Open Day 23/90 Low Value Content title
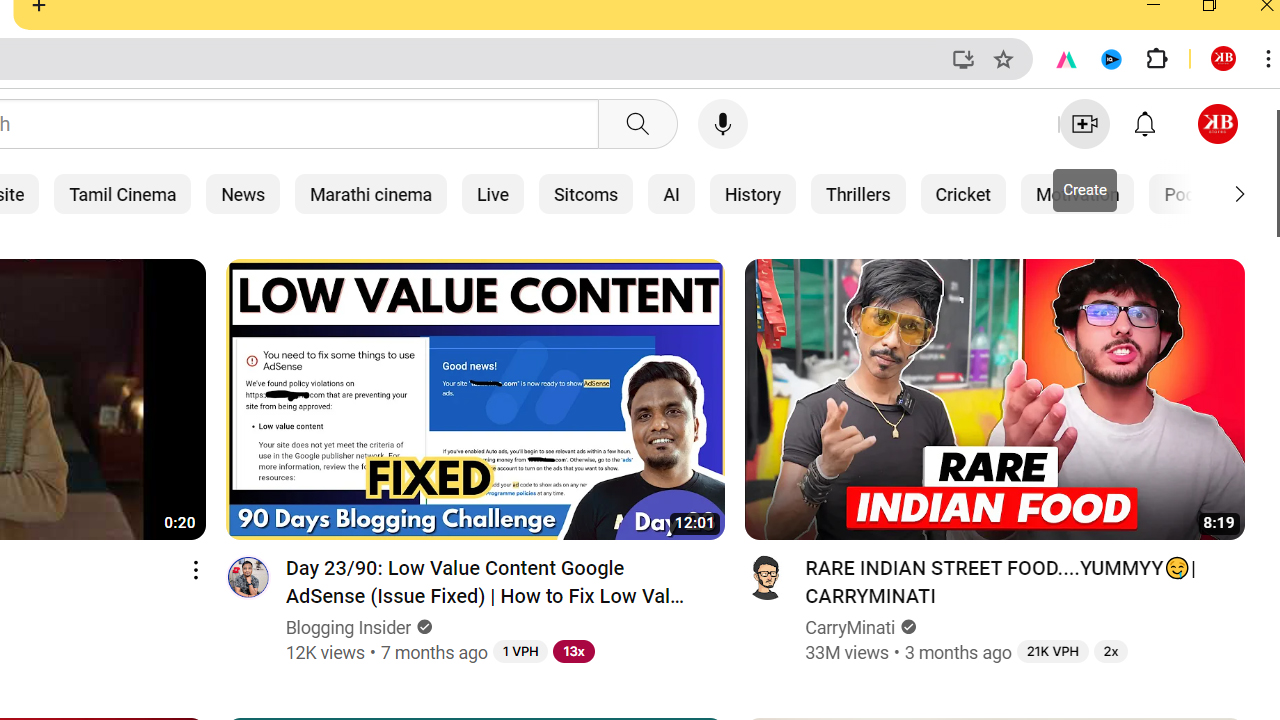The height and width of the screenshot is (720, 1280). [486, 582]
